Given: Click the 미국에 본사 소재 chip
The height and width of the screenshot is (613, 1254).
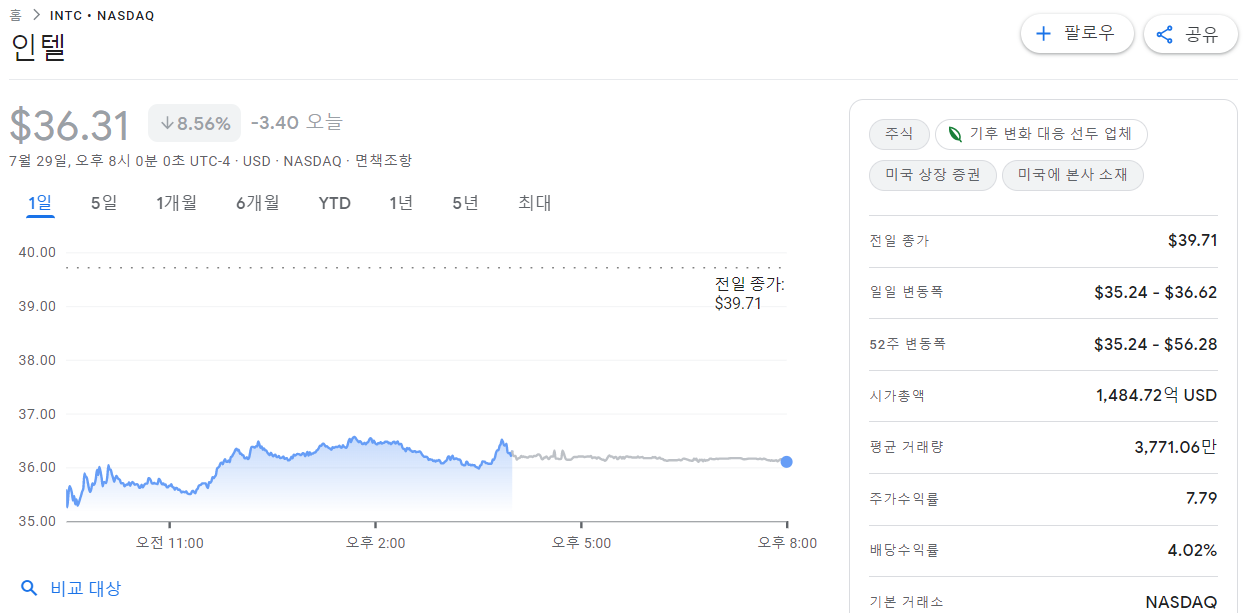Looking at the screenshot, I should (x=1072, y=174).
